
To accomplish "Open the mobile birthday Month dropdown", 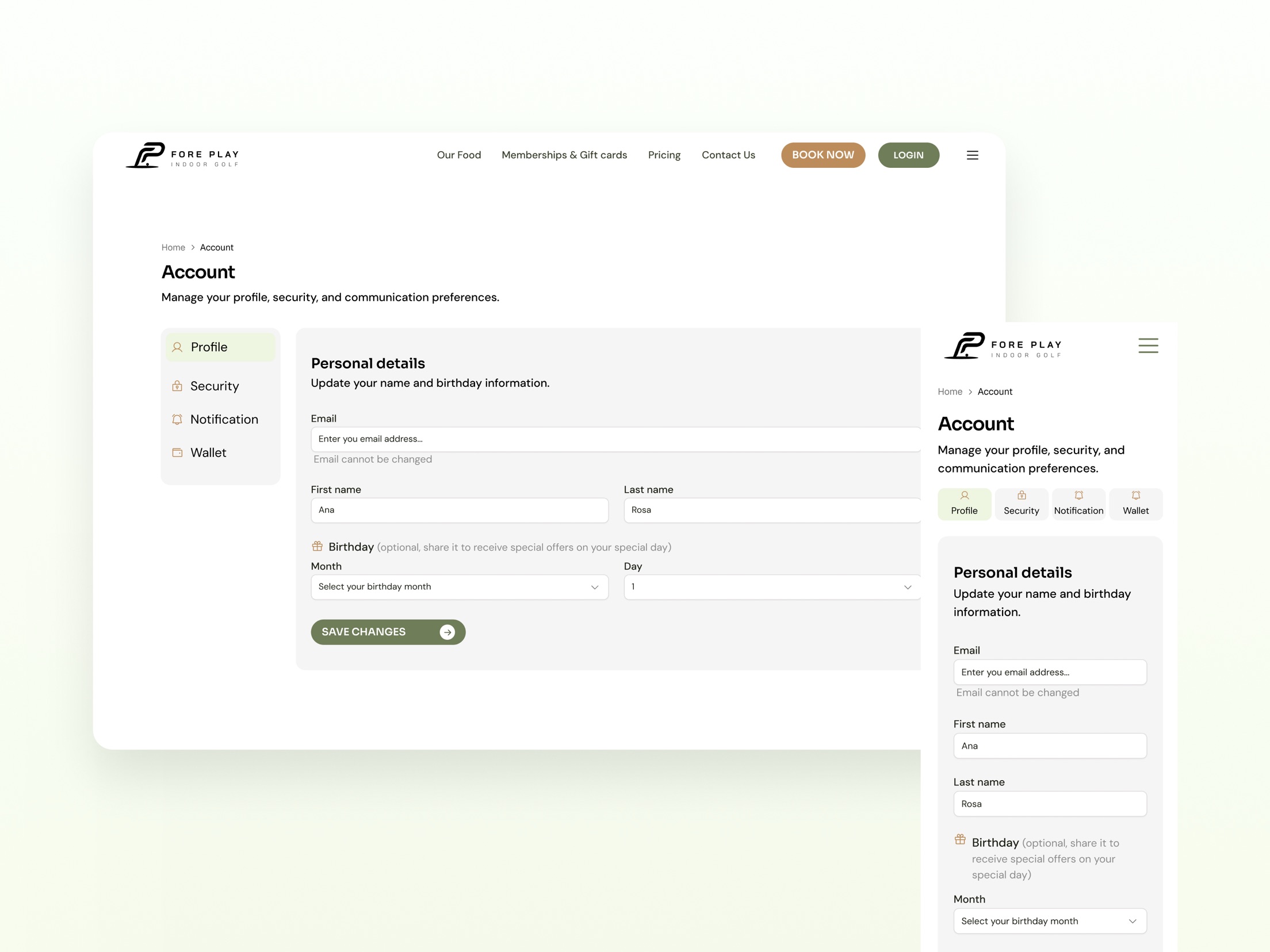I will point(1050,921).
